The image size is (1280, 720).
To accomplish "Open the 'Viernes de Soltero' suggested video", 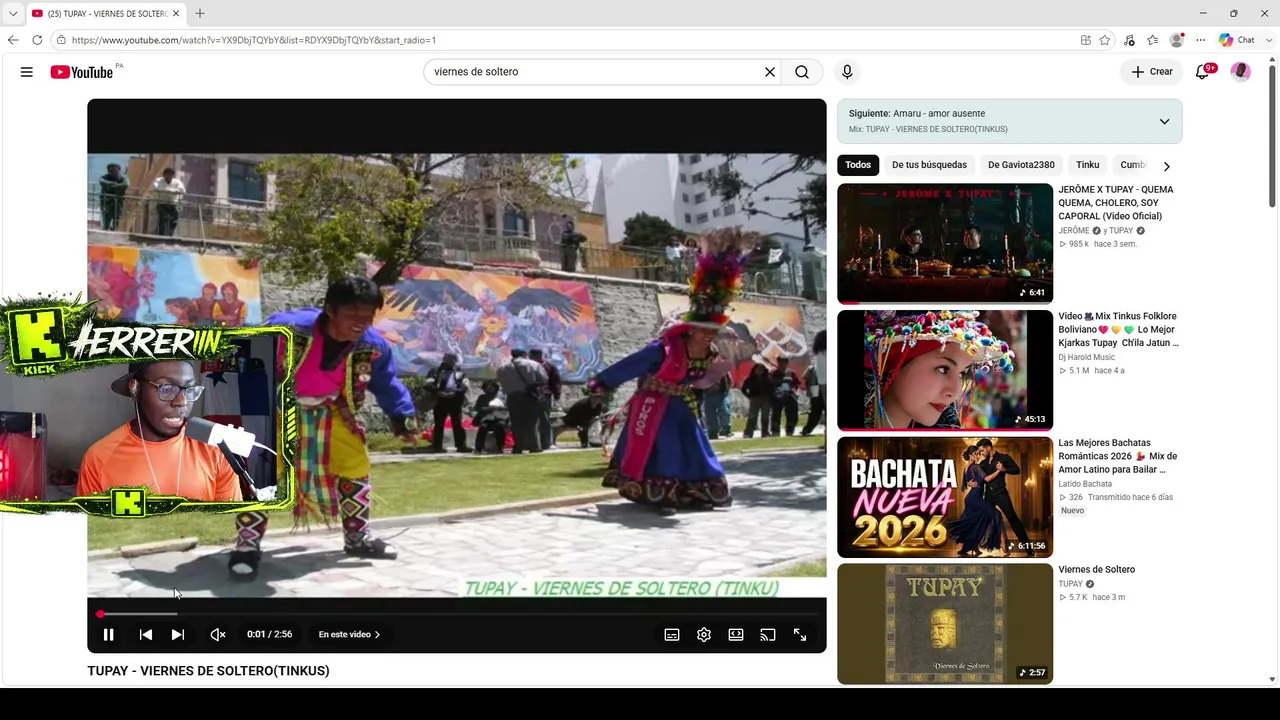I will [1097, 570].
